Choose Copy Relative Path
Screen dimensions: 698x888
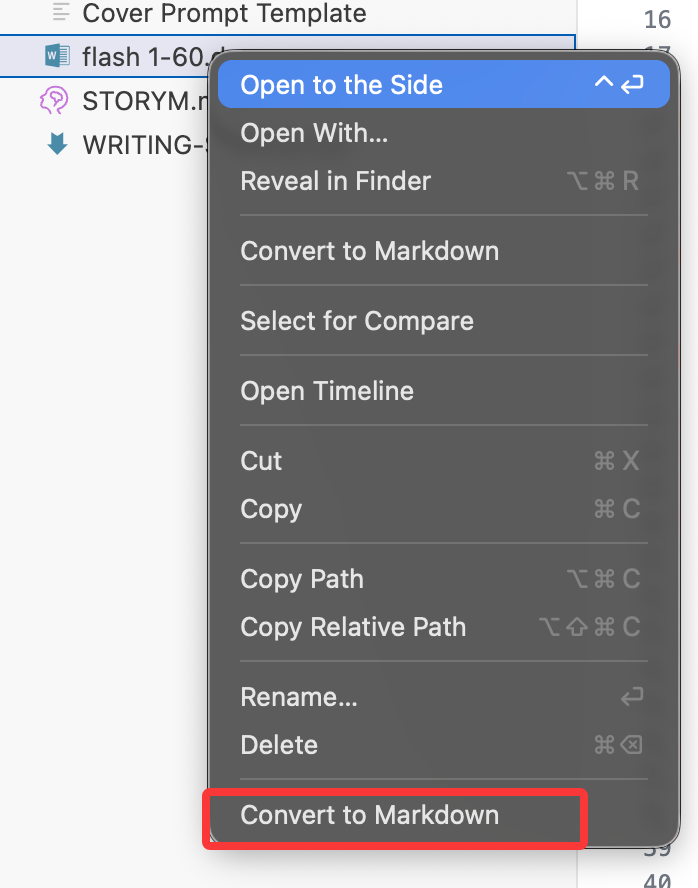pyautogui.click(x=444, y=627)
